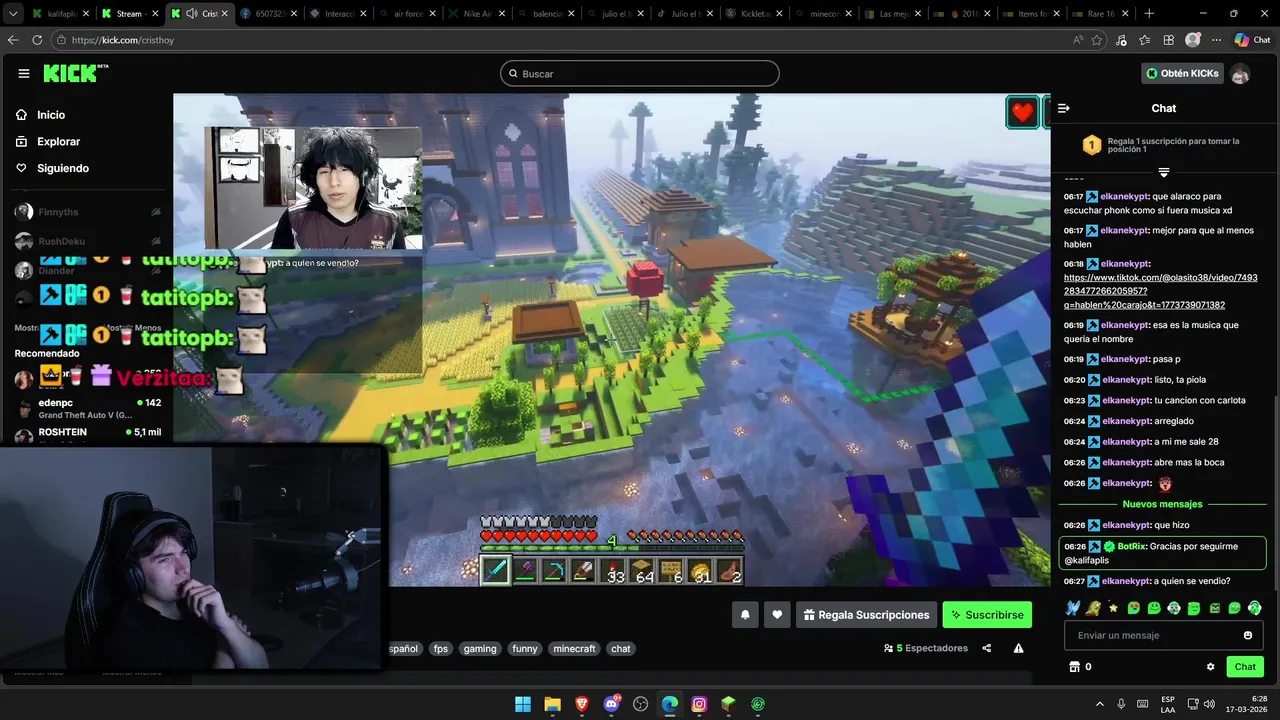The width and height of the screenshot is (1280, 720).
Task: Open volume control in system tray
Action: pyautogui.click(x=1209, y=704)
